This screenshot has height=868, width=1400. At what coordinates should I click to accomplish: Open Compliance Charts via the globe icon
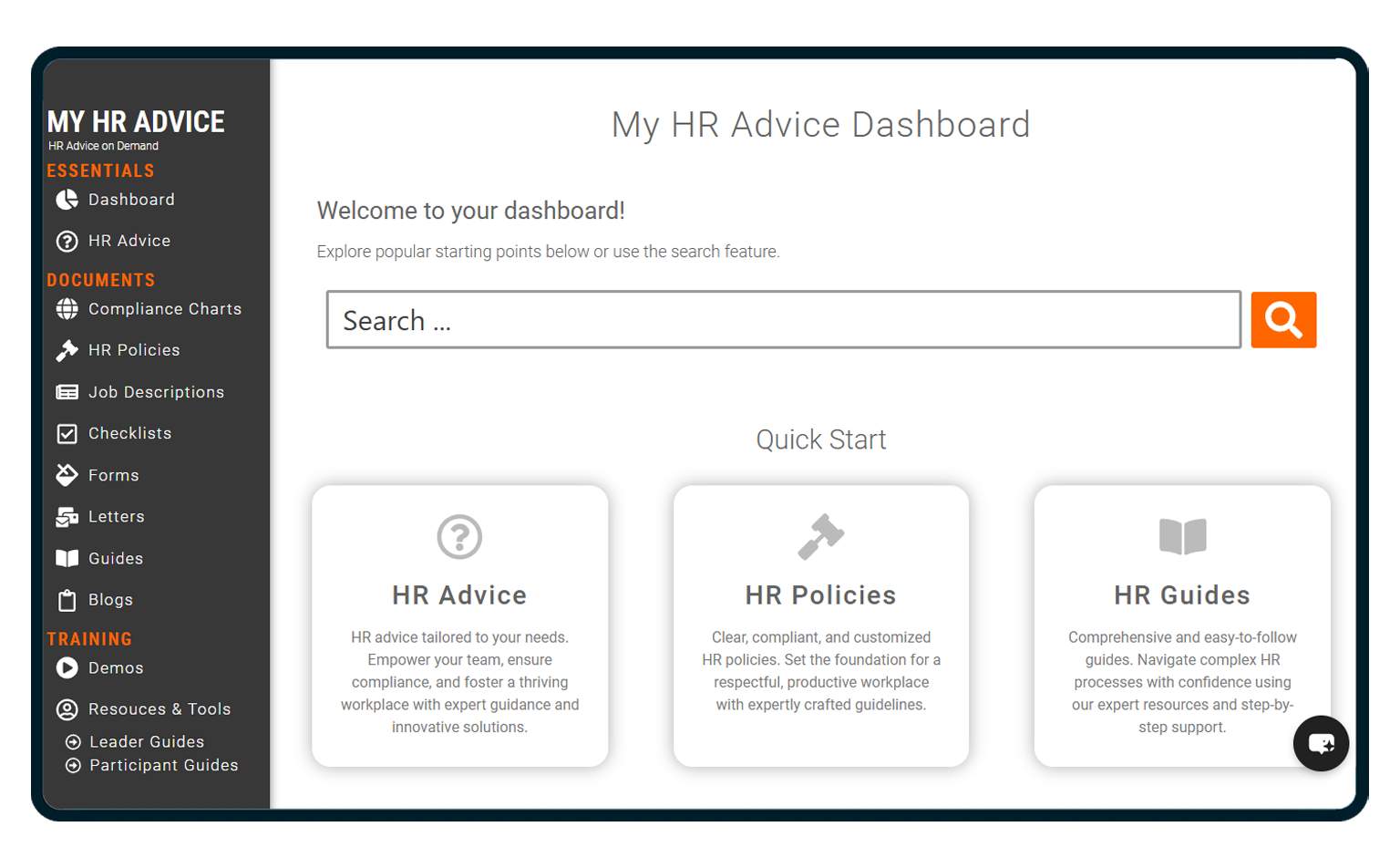click(x=66, y=309)
